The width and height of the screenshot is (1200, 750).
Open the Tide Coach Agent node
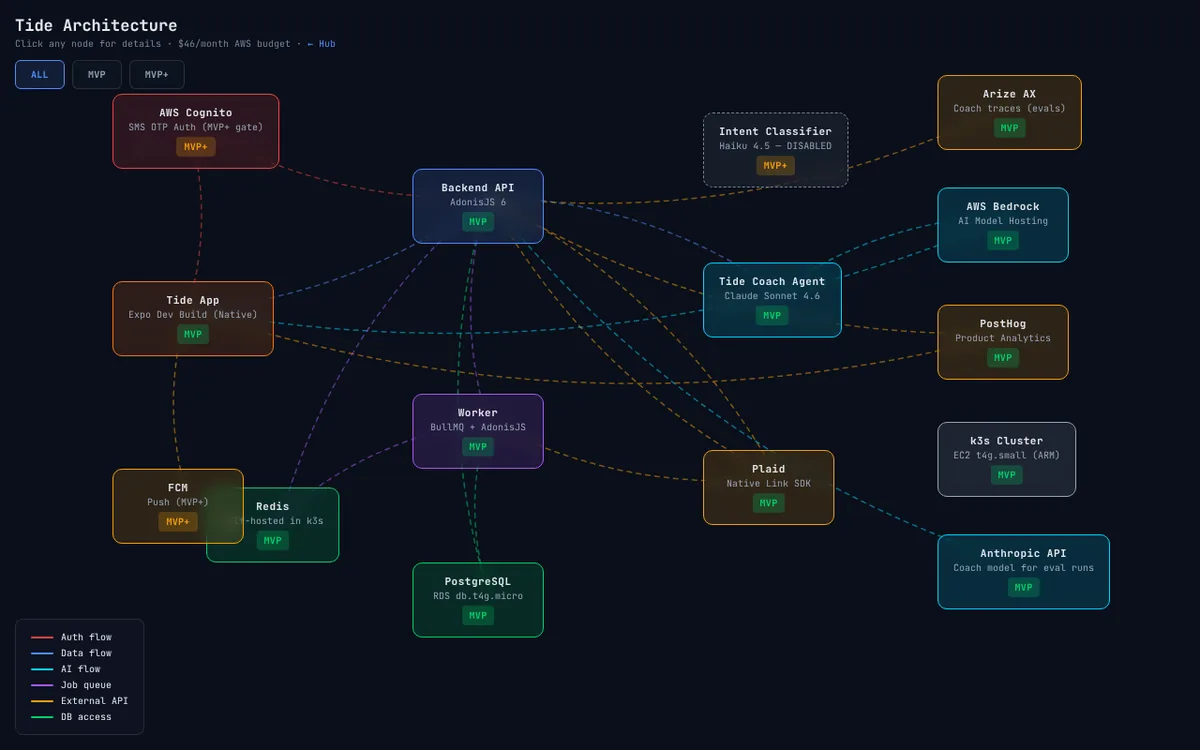pos(772,300)
